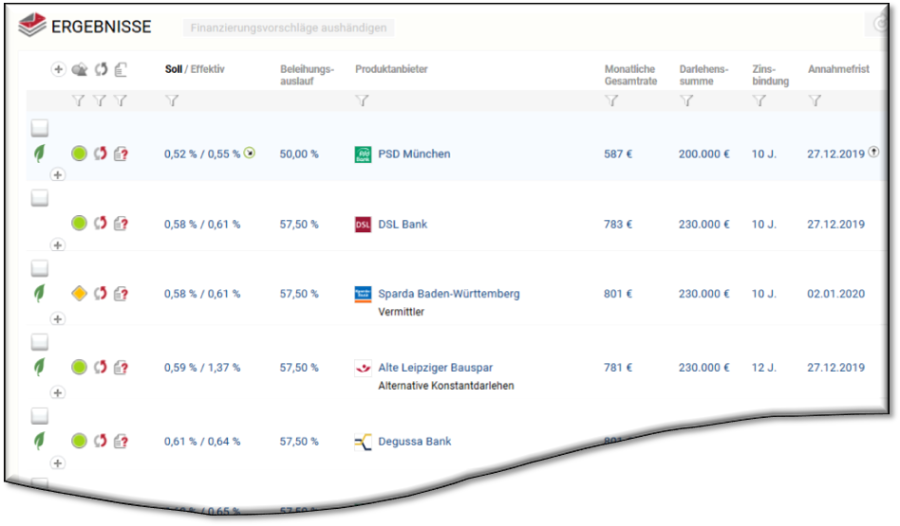Click the small target icon beside 0,55 %
The height and width of the screenshot is (526, 900).
coord(249,153)
